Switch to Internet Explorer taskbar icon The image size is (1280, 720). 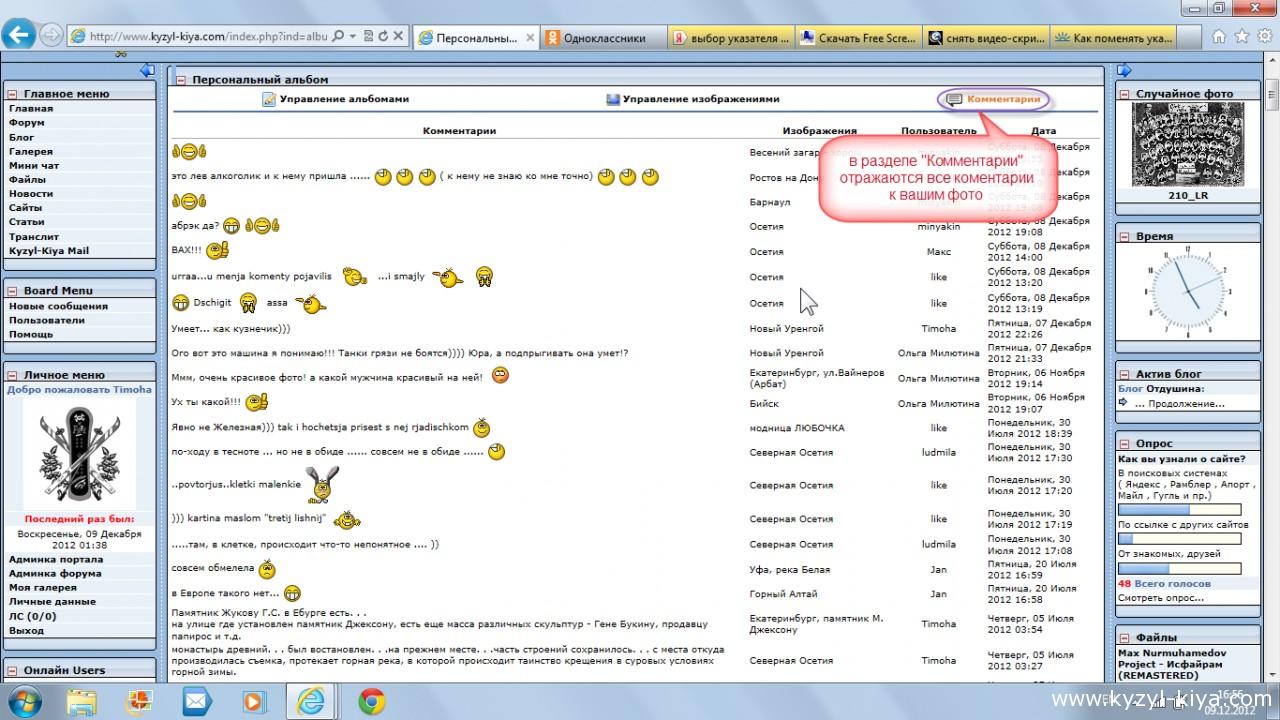click(x=312, y=701)
